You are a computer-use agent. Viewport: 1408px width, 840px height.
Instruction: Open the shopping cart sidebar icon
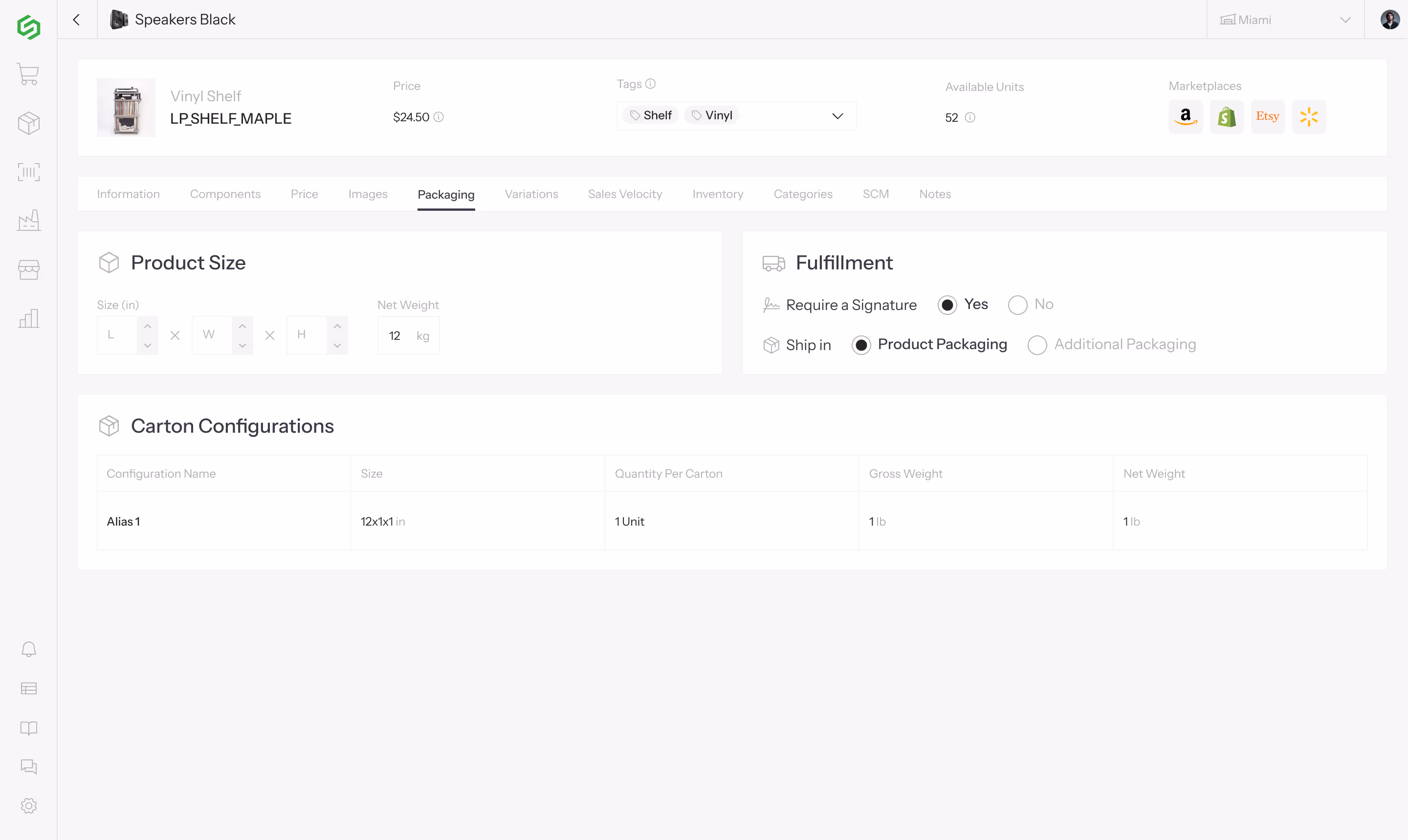28,74
